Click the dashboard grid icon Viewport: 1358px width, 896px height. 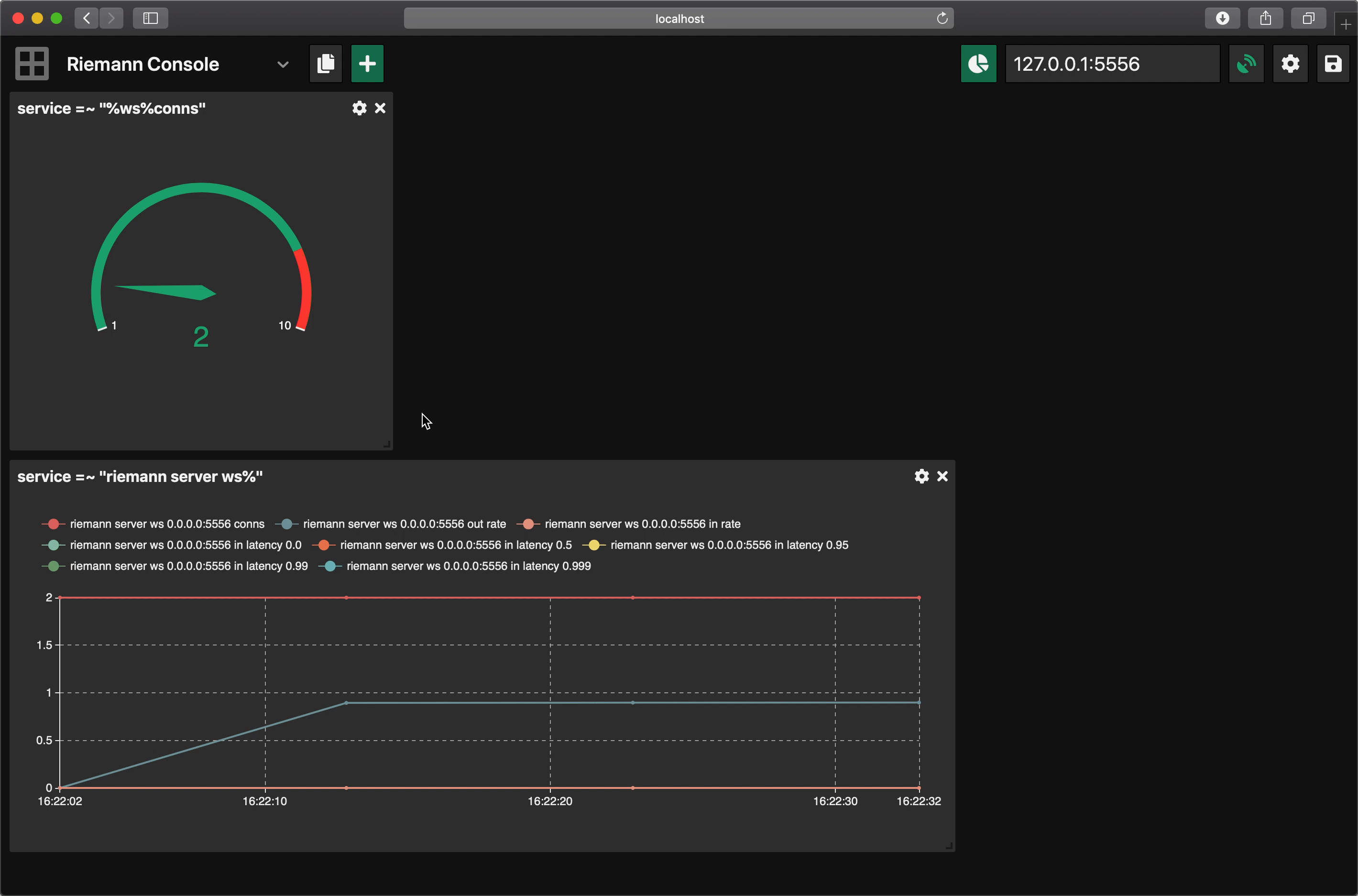coord(32,64)
